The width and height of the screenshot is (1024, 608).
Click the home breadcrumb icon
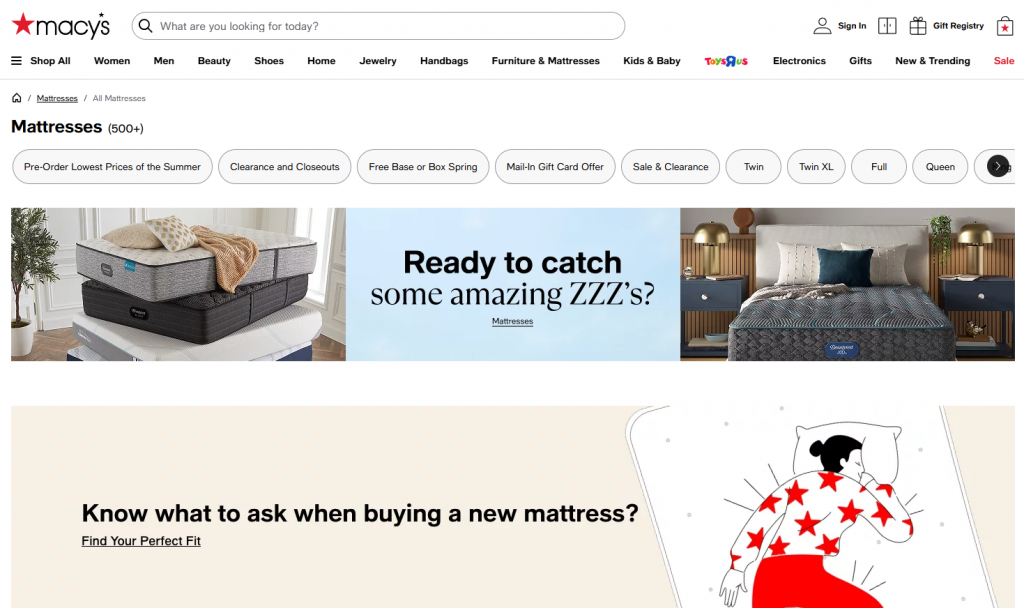pyautogui.click(x=16, y=98)
